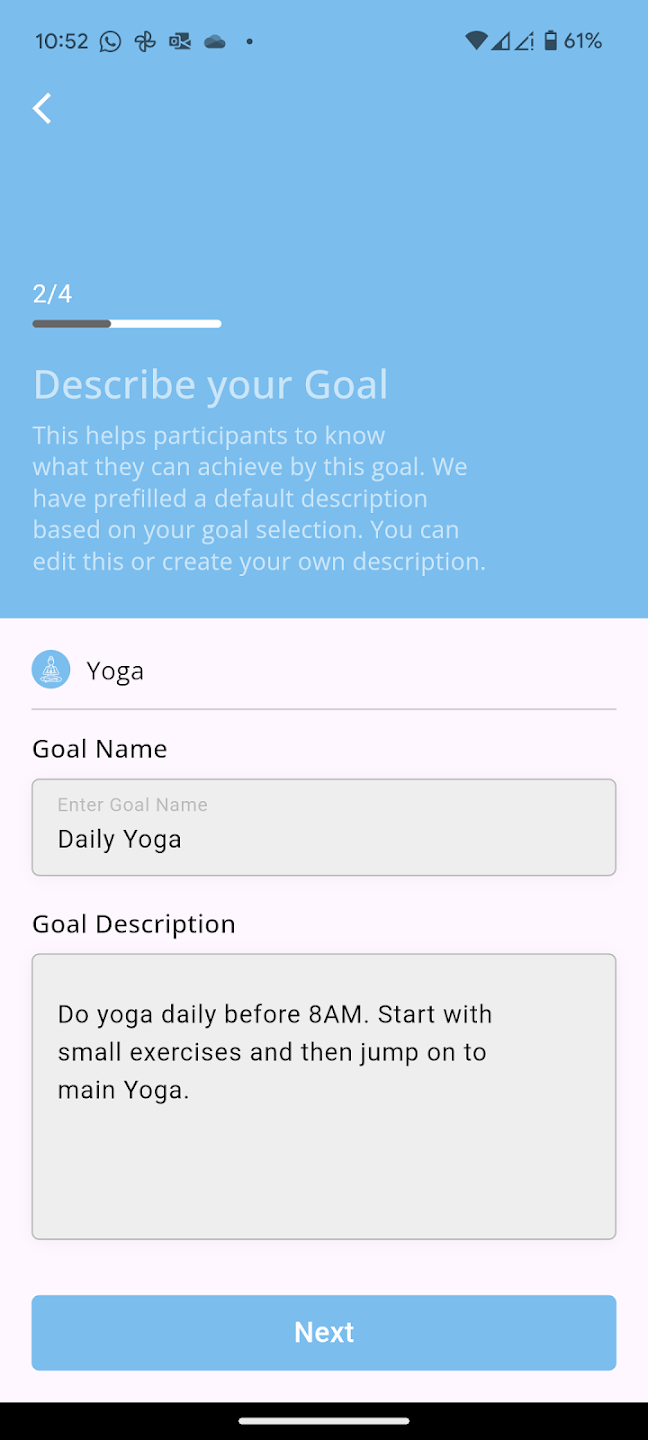Tap the Yoga label next to the avatar

115,670
